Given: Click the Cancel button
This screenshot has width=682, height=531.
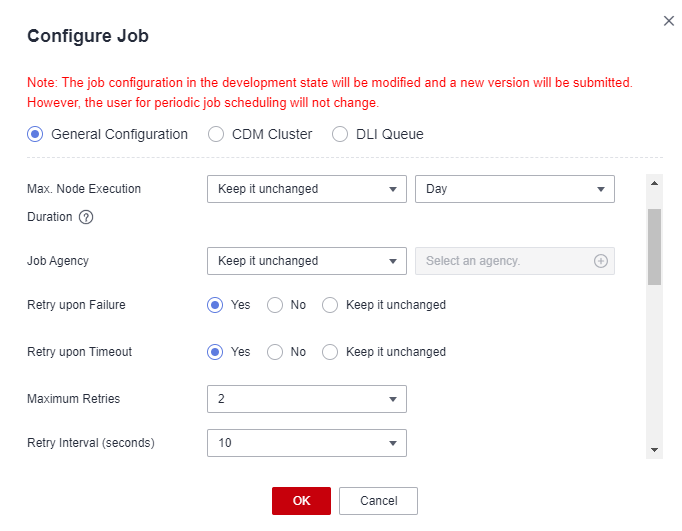Looking at the screenshot, I should click(378, 501).
